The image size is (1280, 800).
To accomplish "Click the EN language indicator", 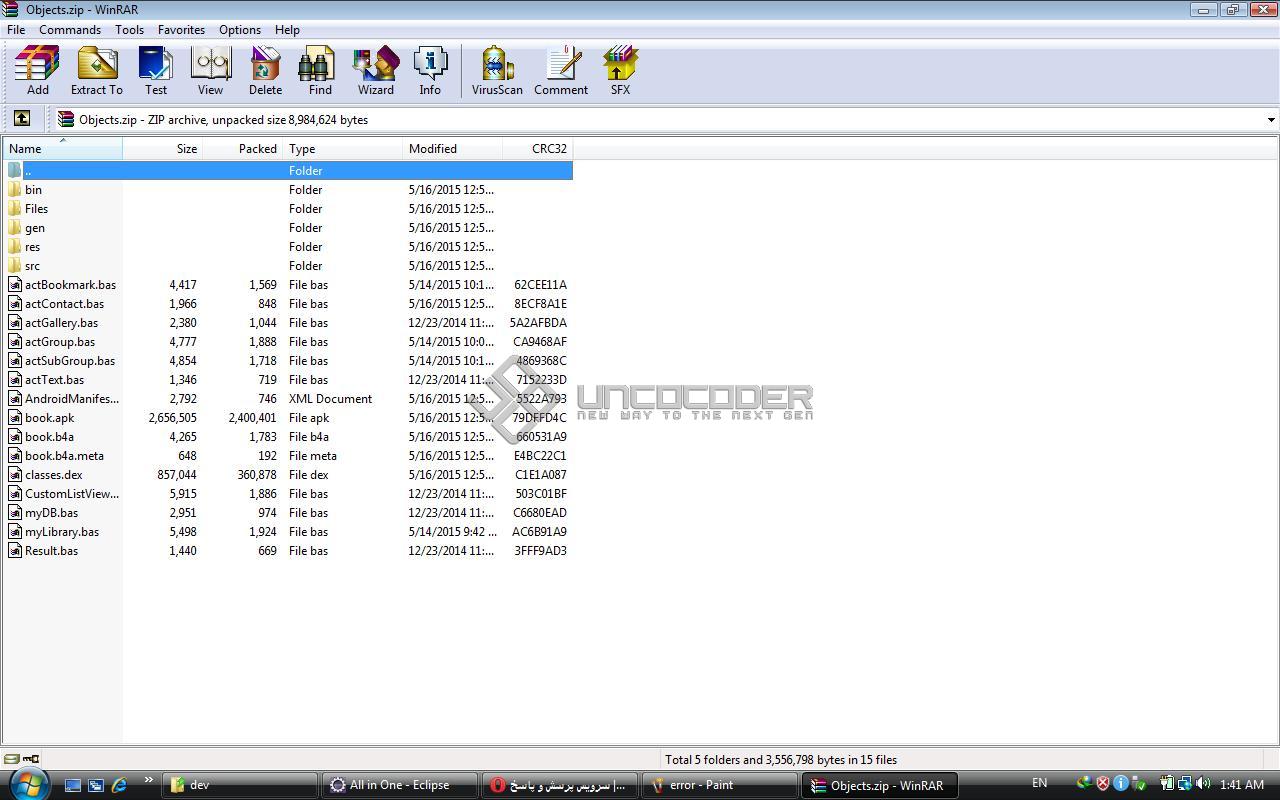I will pyautogui.click(x=1040, y=783).
